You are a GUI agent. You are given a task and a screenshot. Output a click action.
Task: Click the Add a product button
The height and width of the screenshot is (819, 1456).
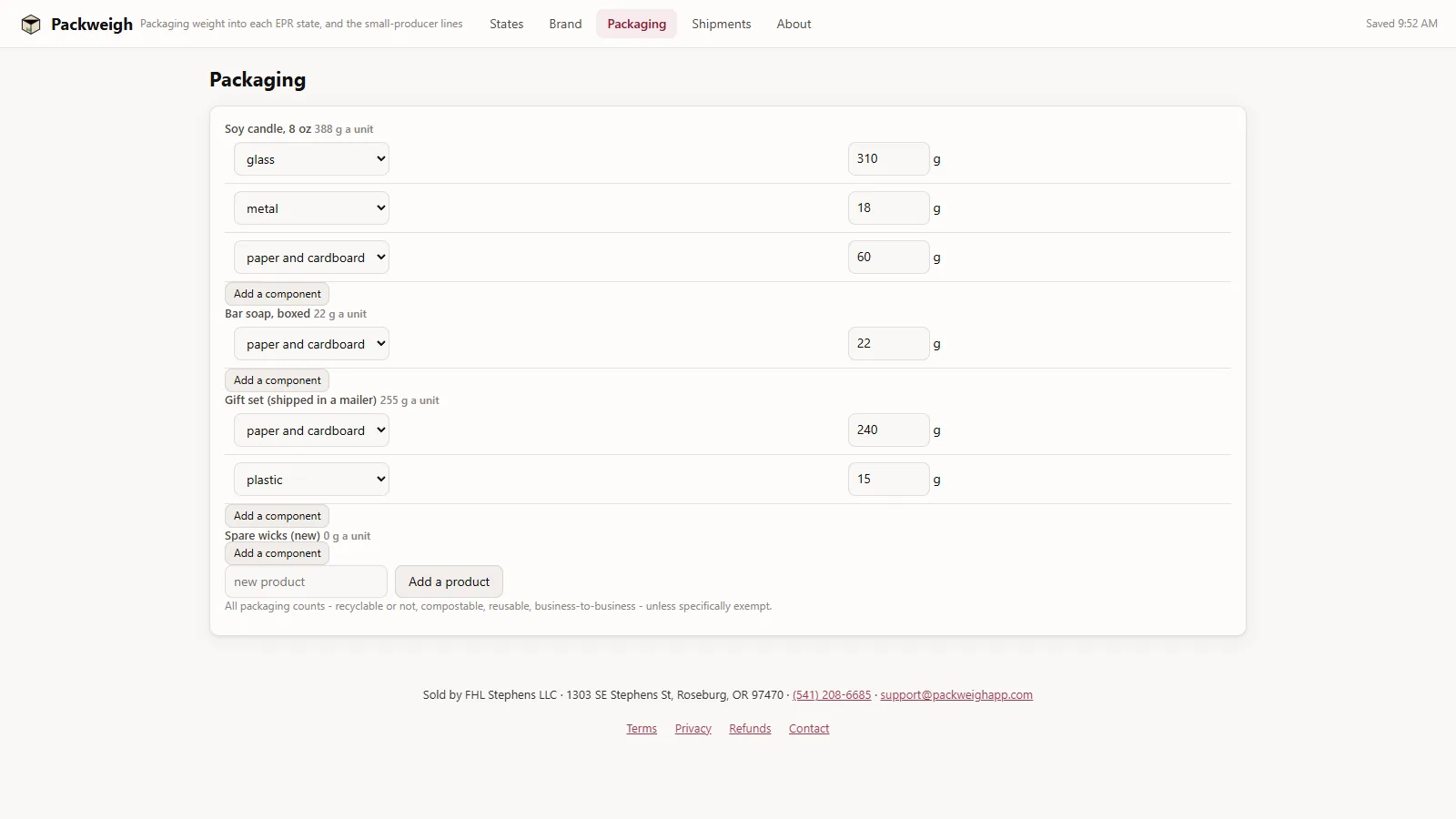tap(449, 581)
